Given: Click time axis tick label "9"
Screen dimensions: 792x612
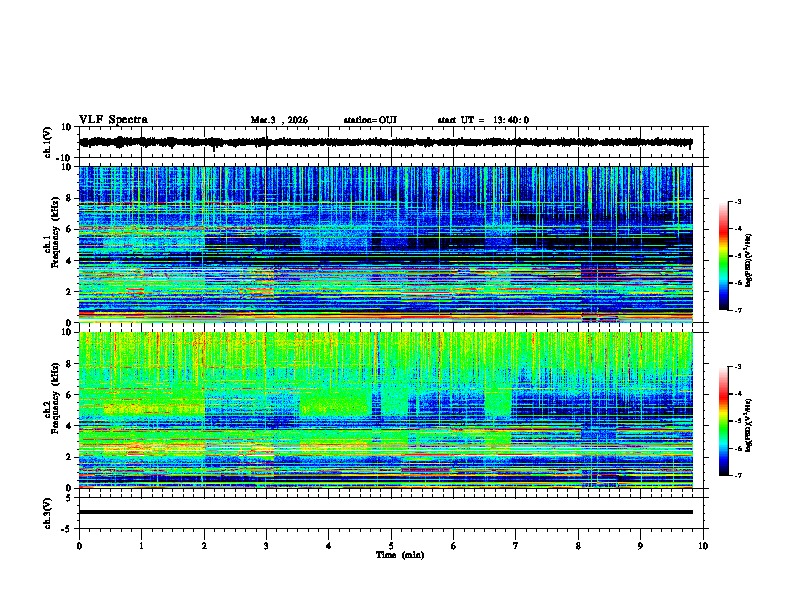Looking at the screenshot, I should point(640,546).
